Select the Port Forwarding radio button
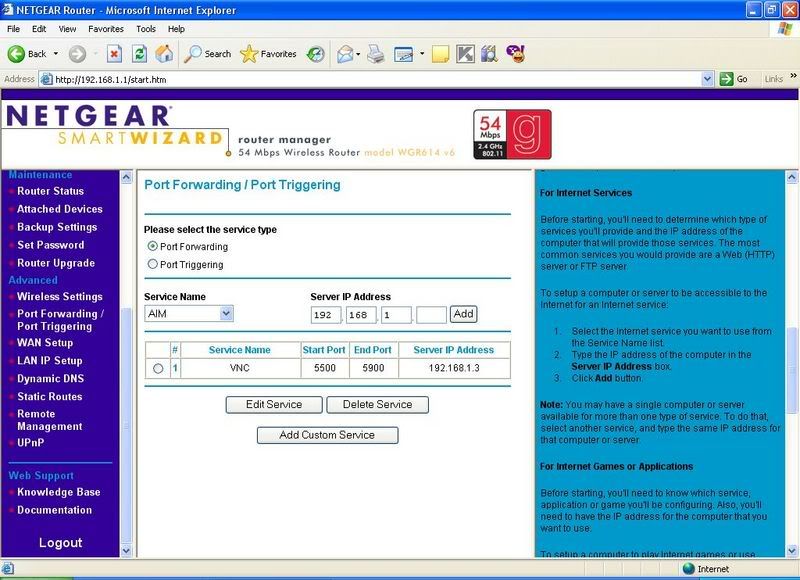Viewport: 800px width, 580px height. coord(152,246)
